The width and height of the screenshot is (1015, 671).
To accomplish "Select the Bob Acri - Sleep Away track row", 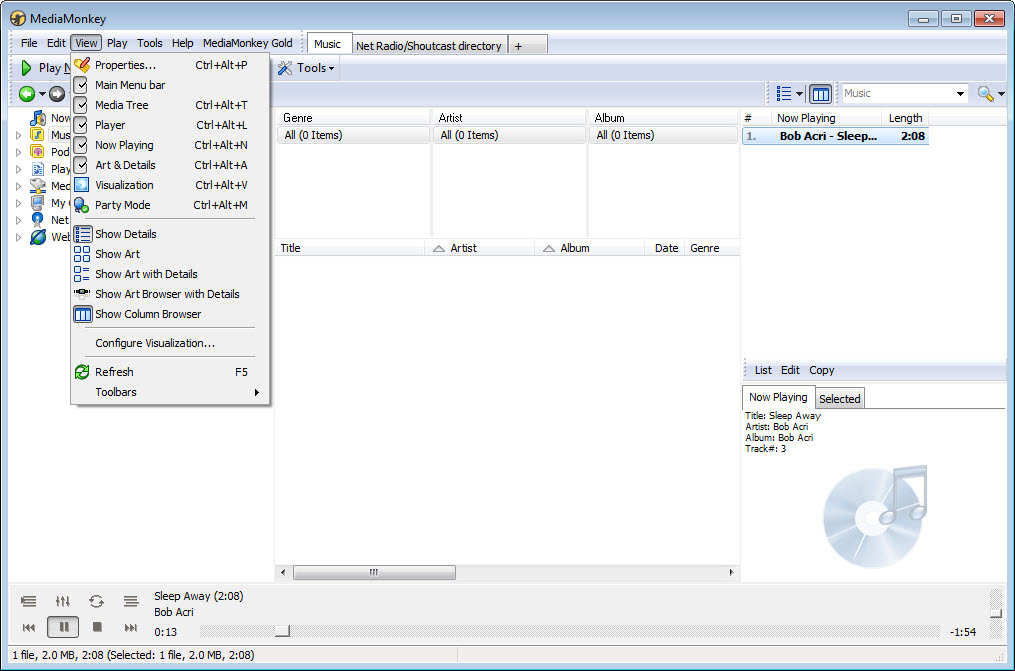I will (836, 136).
